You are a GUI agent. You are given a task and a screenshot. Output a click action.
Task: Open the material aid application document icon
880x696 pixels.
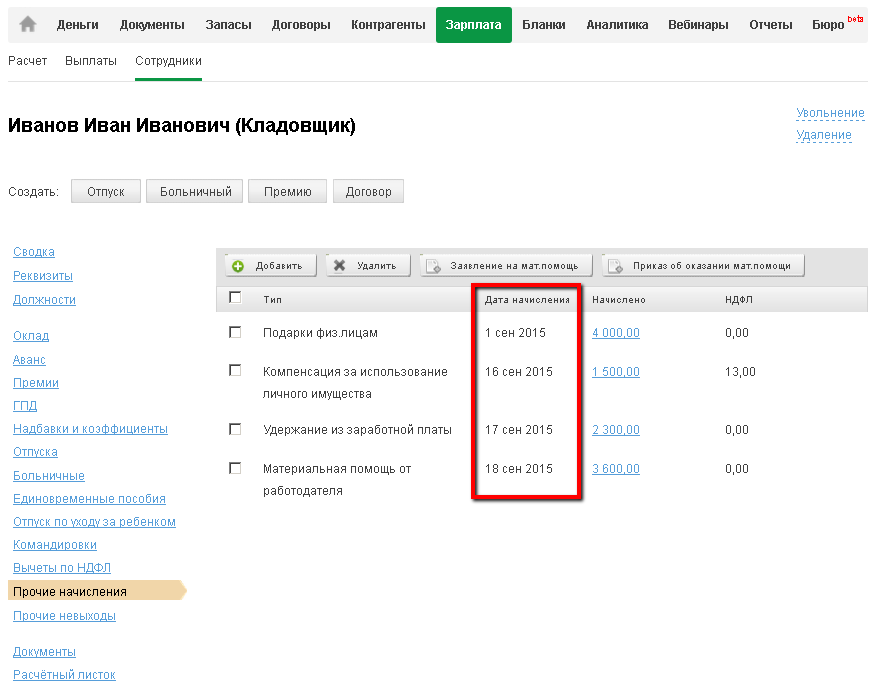(434, 266)
